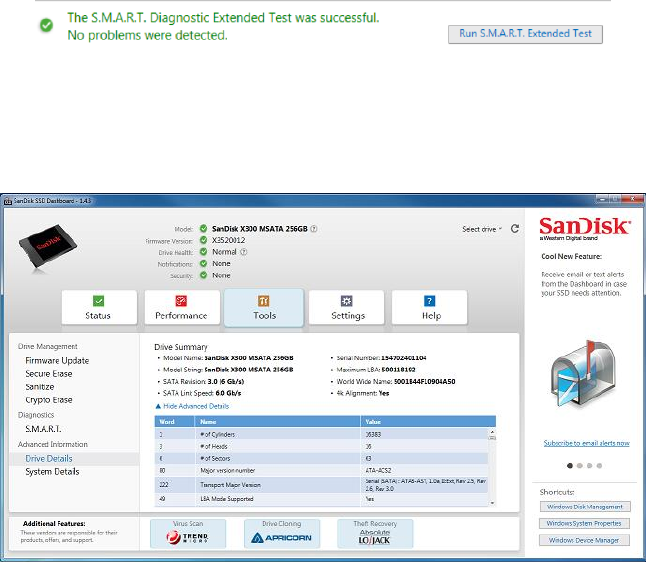Click the LBA Mode Supported row
This screenshot has height=562, width=646.
pos(321,499)
